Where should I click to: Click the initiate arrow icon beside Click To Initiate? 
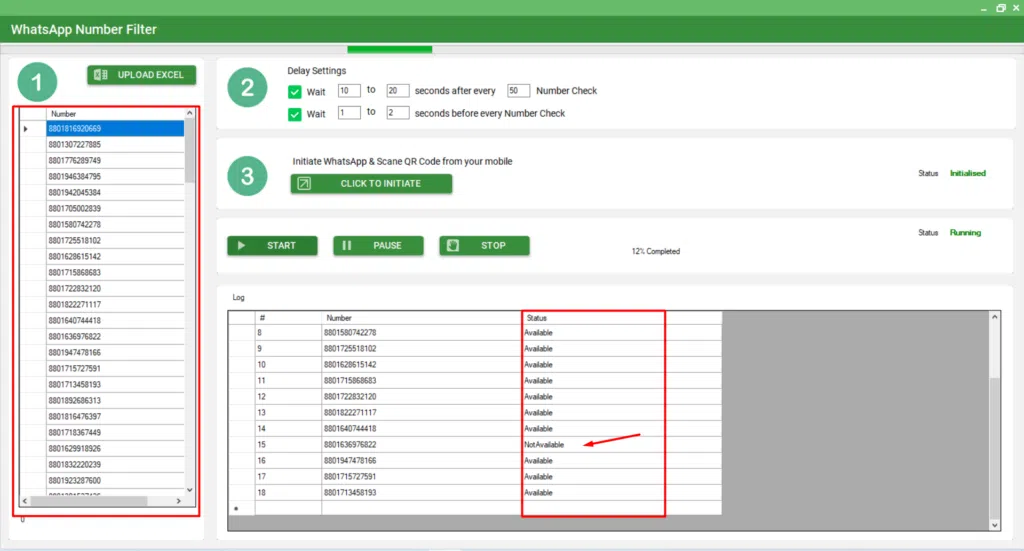304,183
